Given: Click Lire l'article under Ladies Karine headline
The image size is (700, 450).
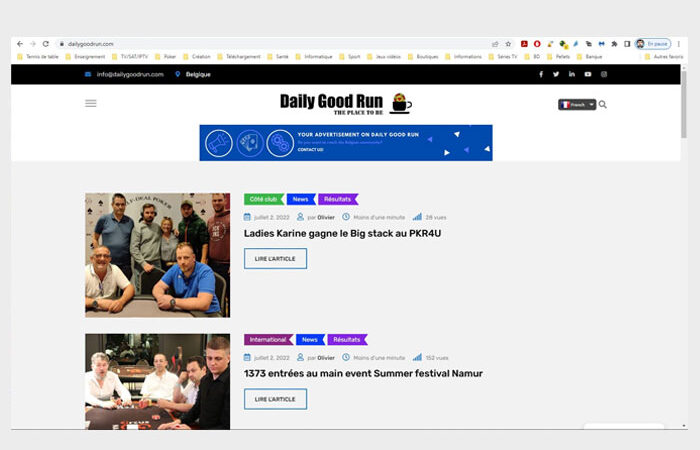Looking at the screenshot, I should [x=275, y=258].
